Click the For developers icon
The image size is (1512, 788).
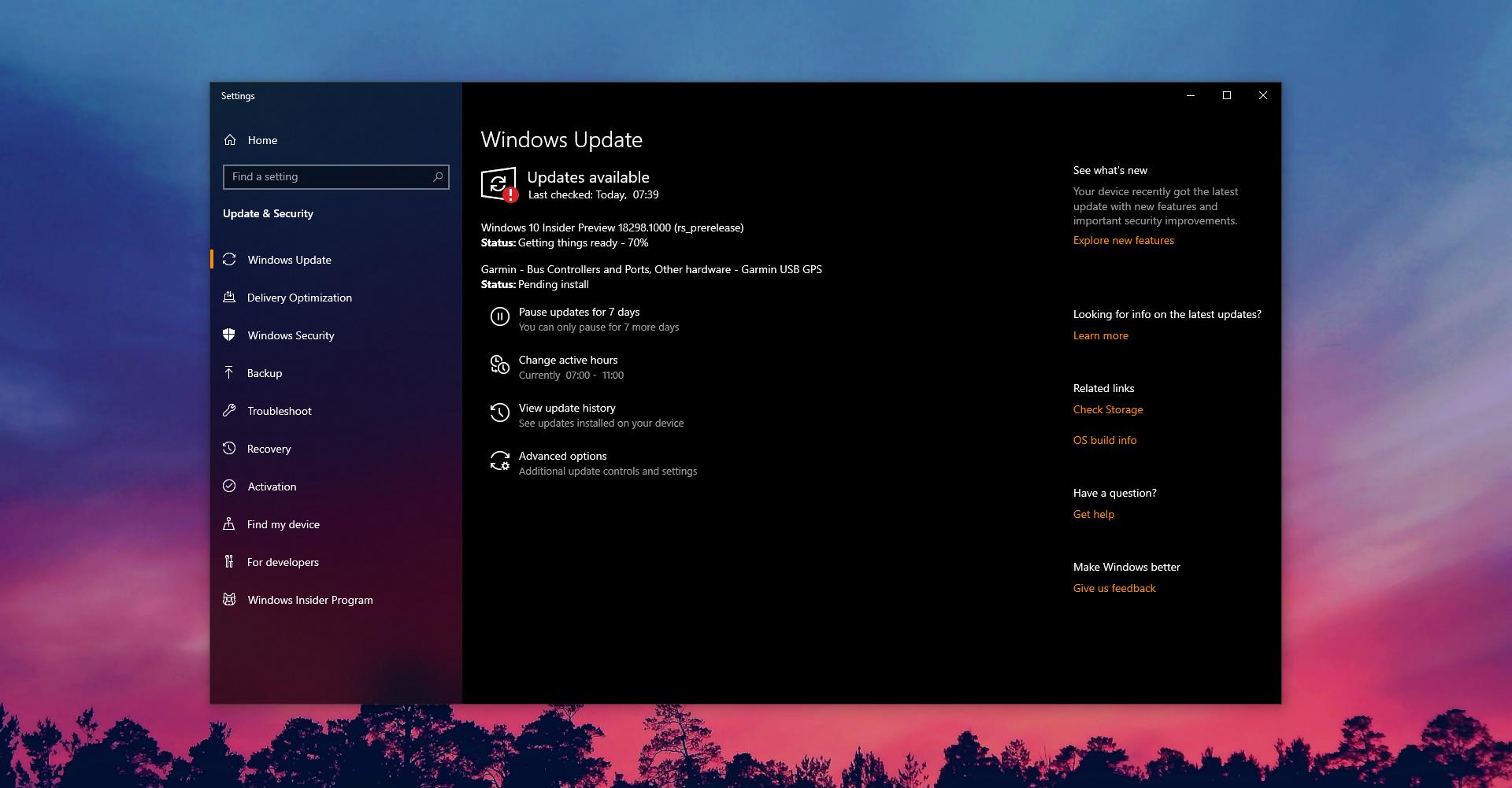229,561
